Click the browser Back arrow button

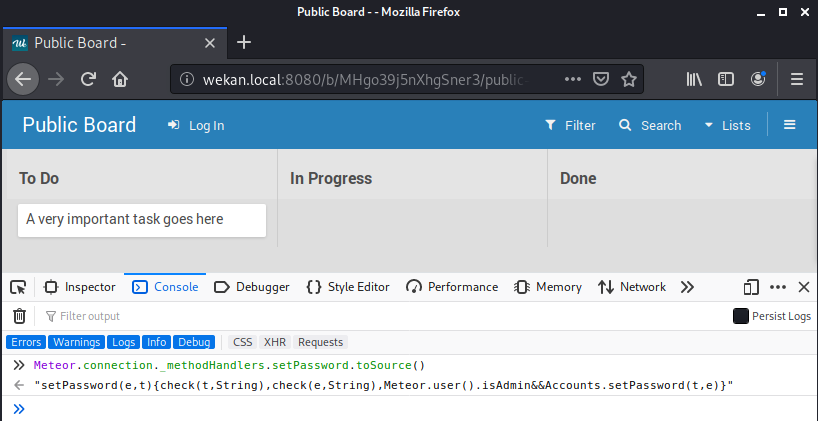click(x=23, y=79)
